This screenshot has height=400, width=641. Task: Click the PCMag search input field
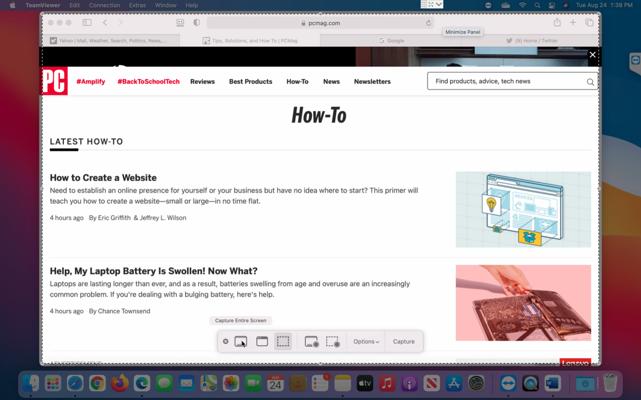click(x=505, y=81)
